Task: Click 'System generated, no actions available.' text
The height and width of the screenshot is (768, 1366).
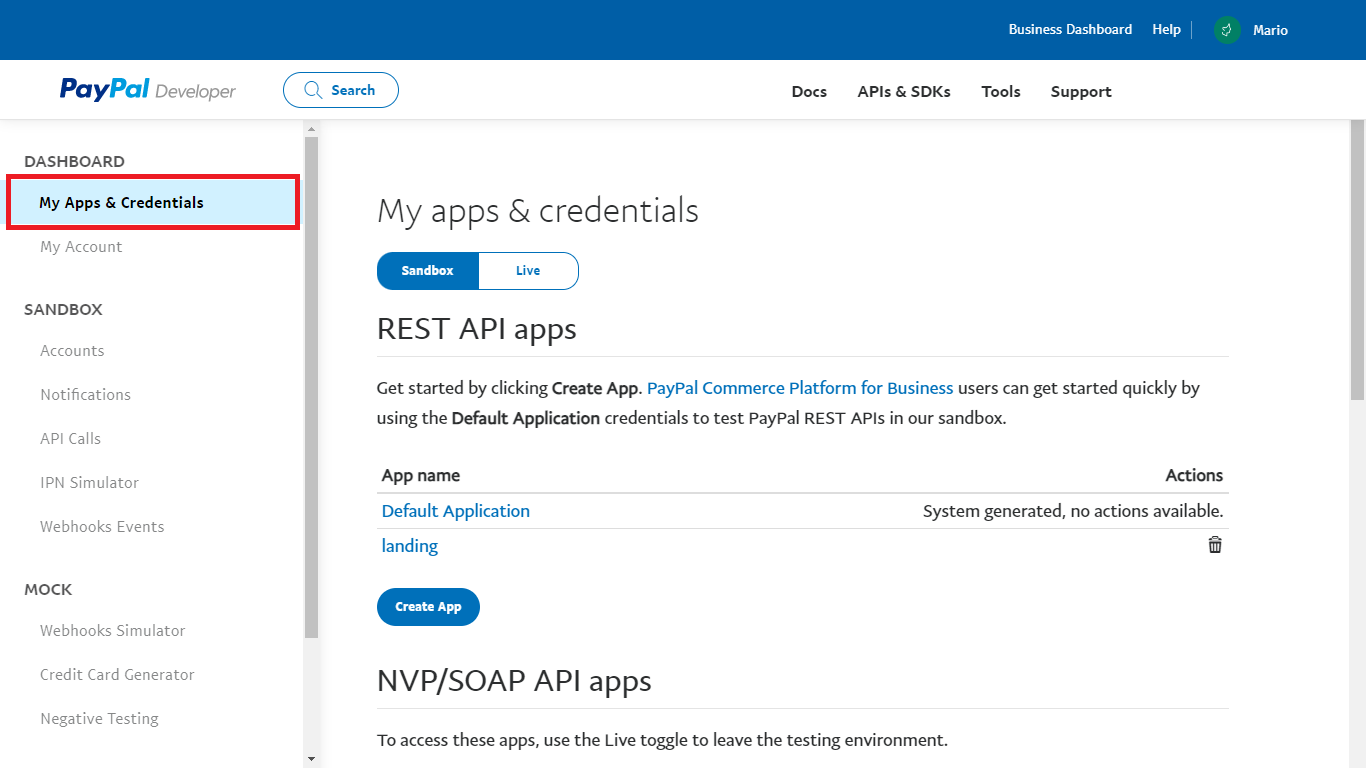Action: (x=1073, y=511)
